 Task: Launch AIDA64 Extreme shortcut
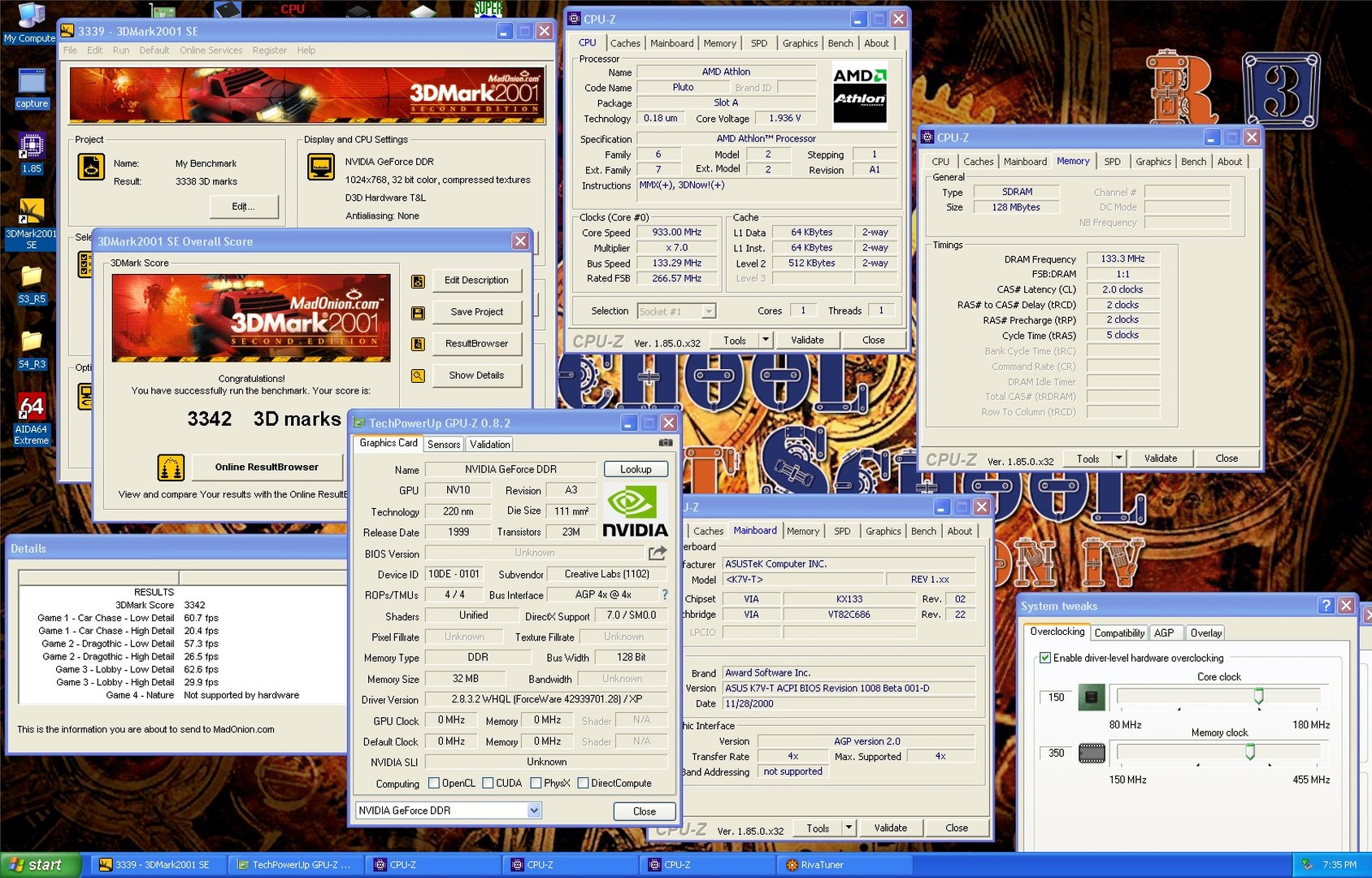click(x=32, y=418)
